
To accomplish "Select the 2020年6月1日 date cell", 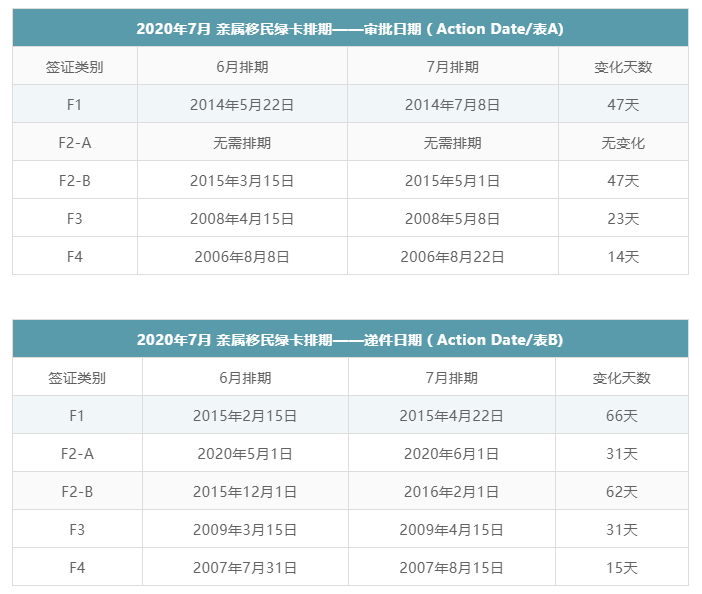I will coord(451,454).
